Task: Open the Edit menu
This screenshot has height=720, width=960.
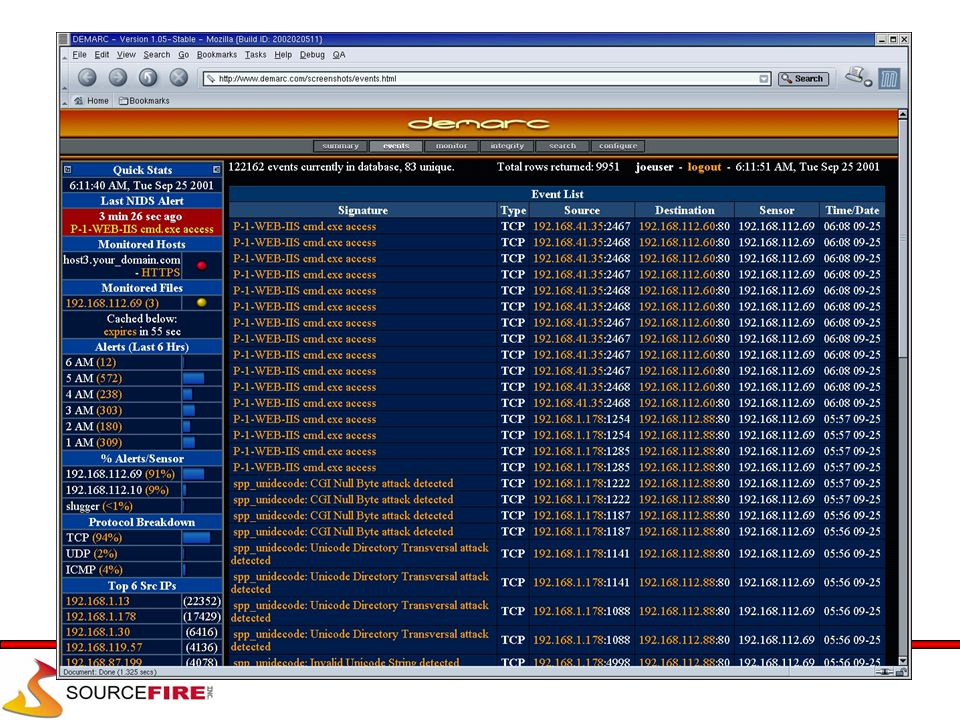Action: (102, 54)
